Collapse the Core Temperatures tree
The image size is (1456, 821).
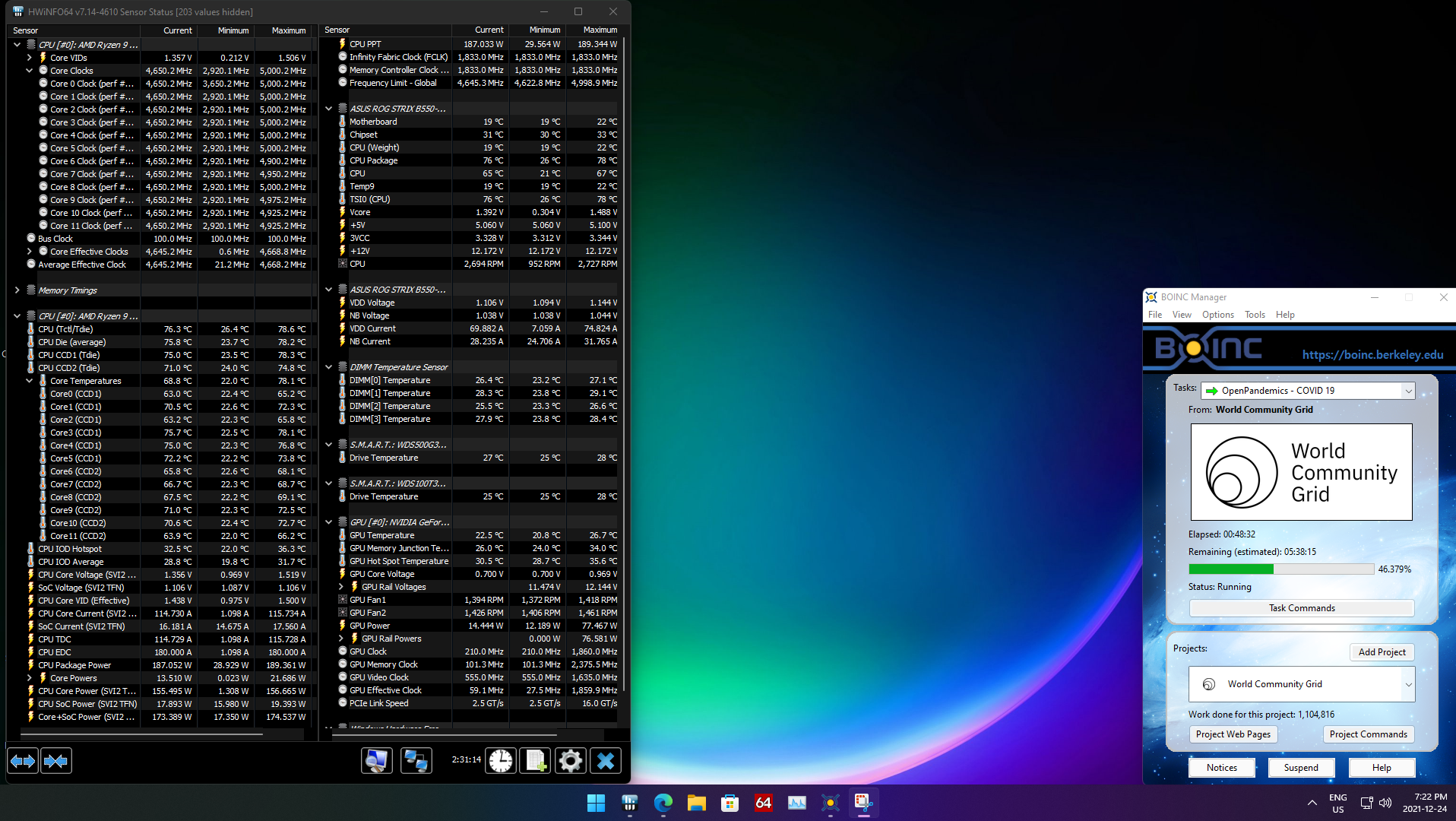tap(30, 381)
